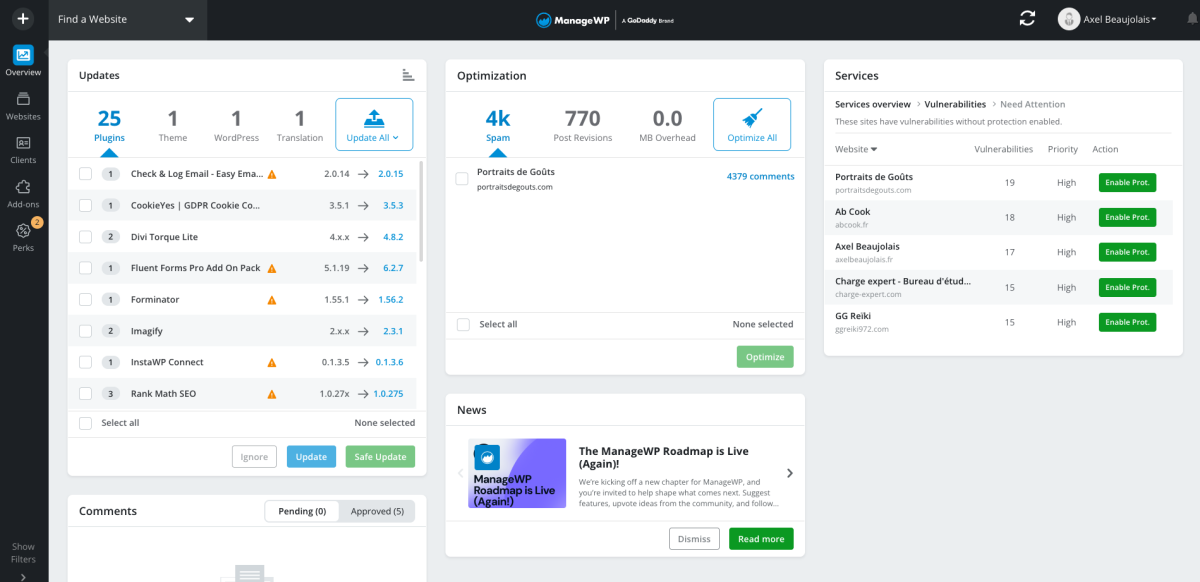Select the 4k Spam tab
This screenshot has height=582, width=1200.
pos(498,127)
